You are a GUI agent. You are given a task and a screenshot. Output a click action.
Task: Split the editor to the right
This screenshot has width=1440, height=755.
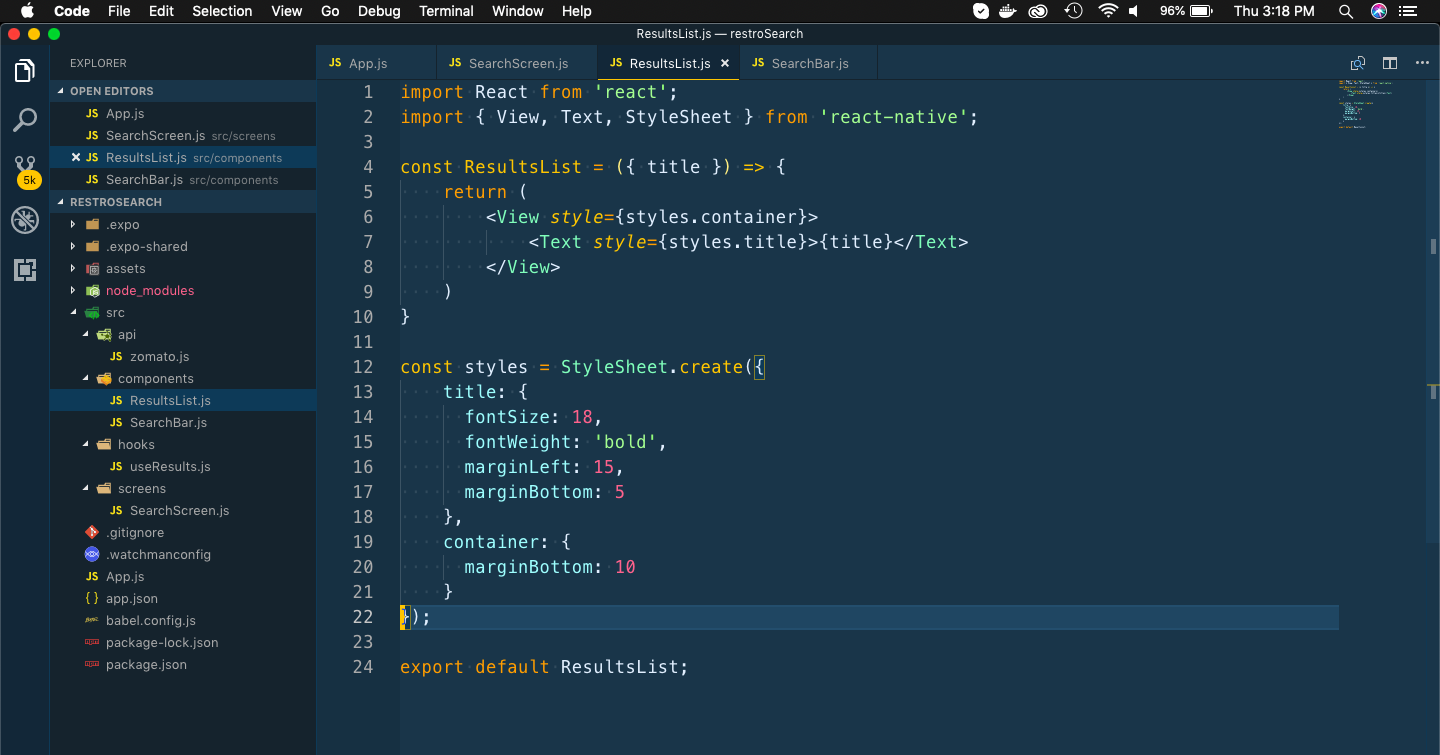(x=1390, y=63)
